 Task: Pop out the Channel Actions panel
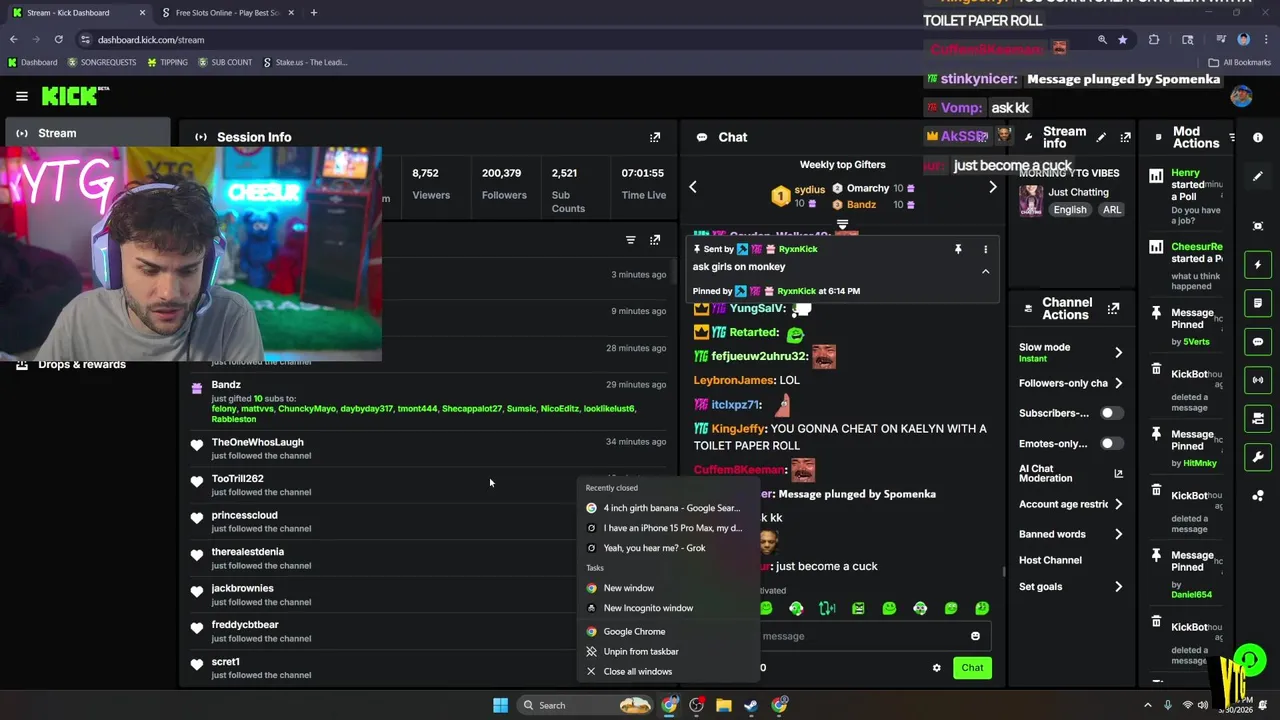(x=1113, y=309)
